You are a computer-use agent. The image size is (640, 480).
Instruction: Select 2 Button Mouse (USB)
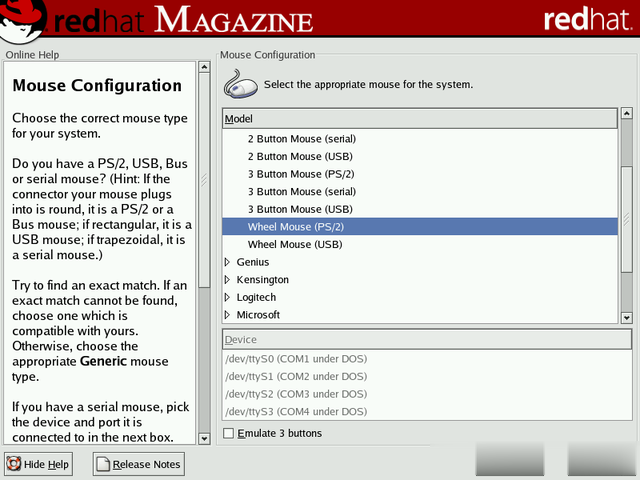click(x=420, y=156)
